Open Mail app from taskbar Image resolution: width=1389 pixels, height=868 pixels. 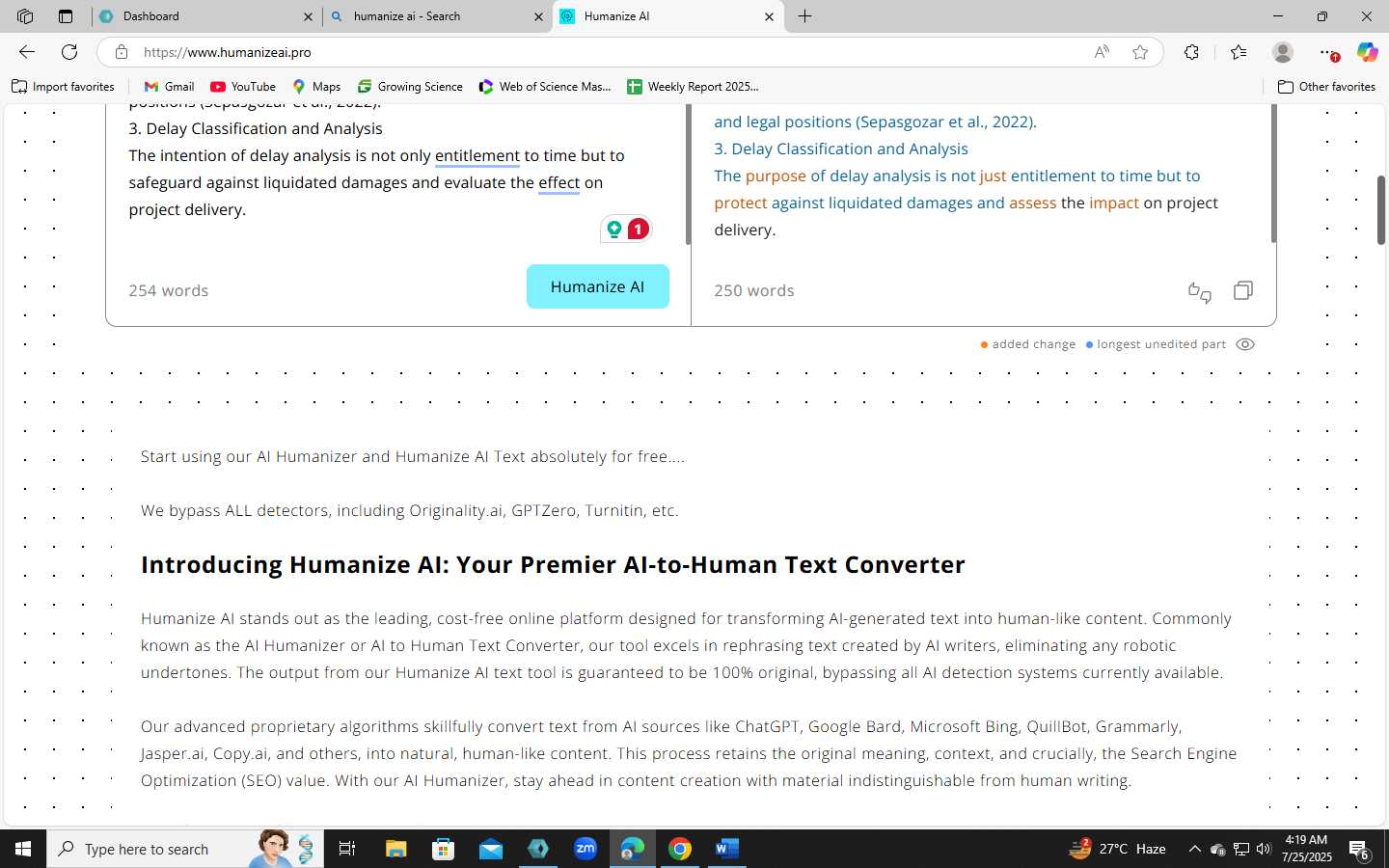(x=490, y=849)
